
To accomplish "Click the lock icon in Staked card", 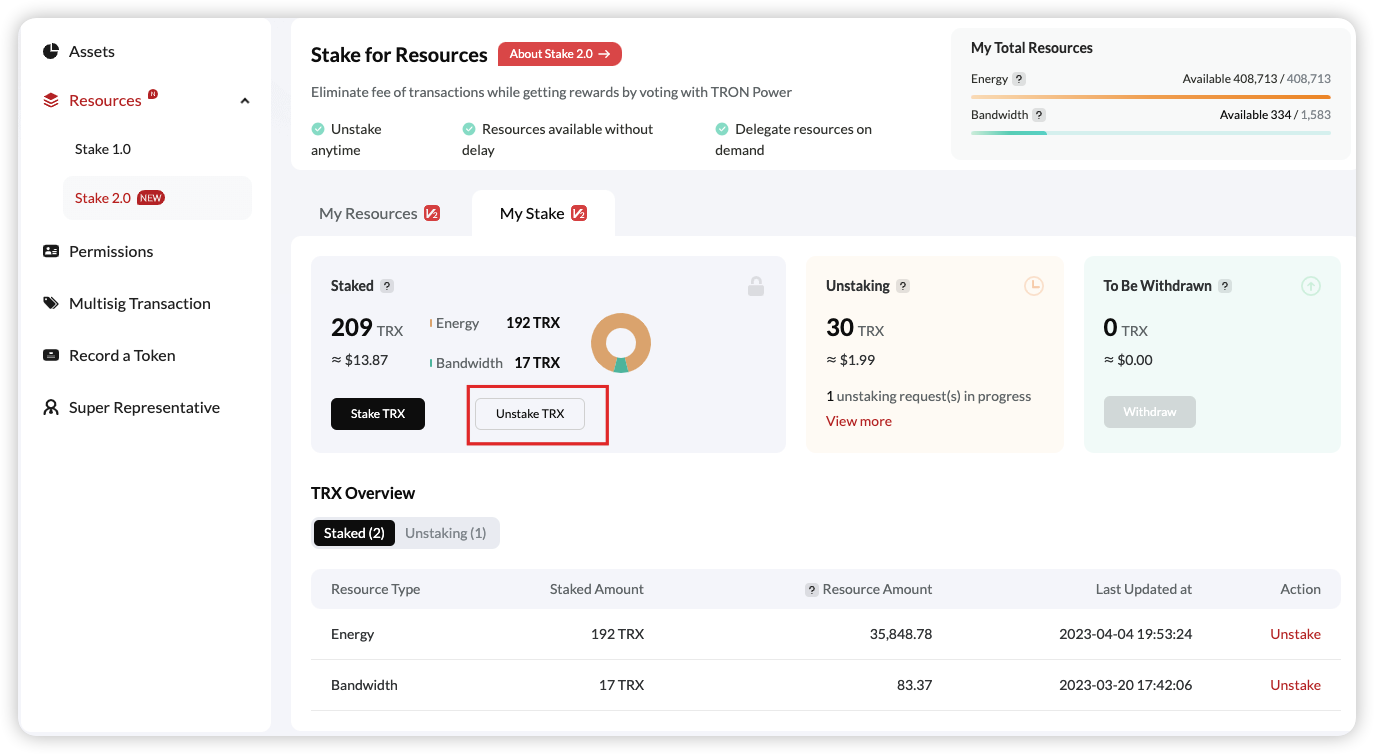I will 756,286.
